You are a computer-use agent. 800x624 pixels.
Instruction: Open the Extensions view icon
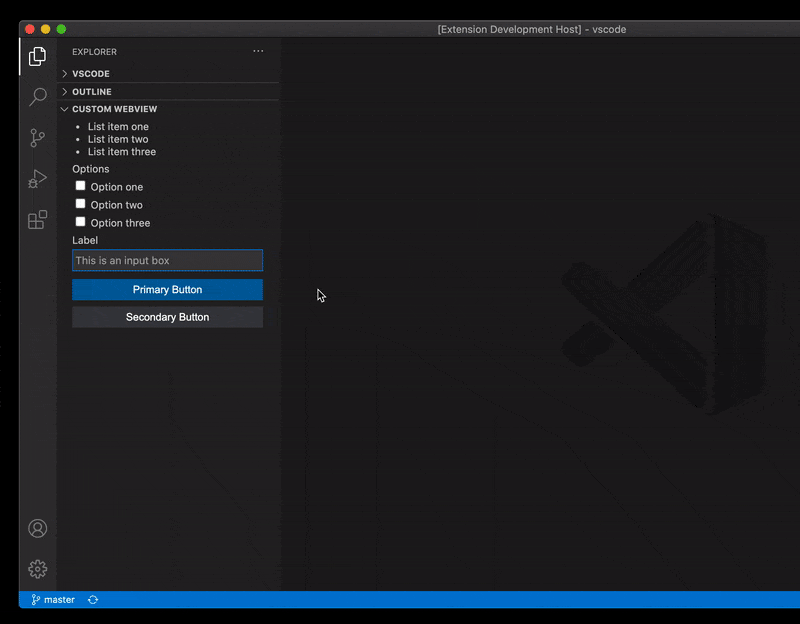pos(37,220)
